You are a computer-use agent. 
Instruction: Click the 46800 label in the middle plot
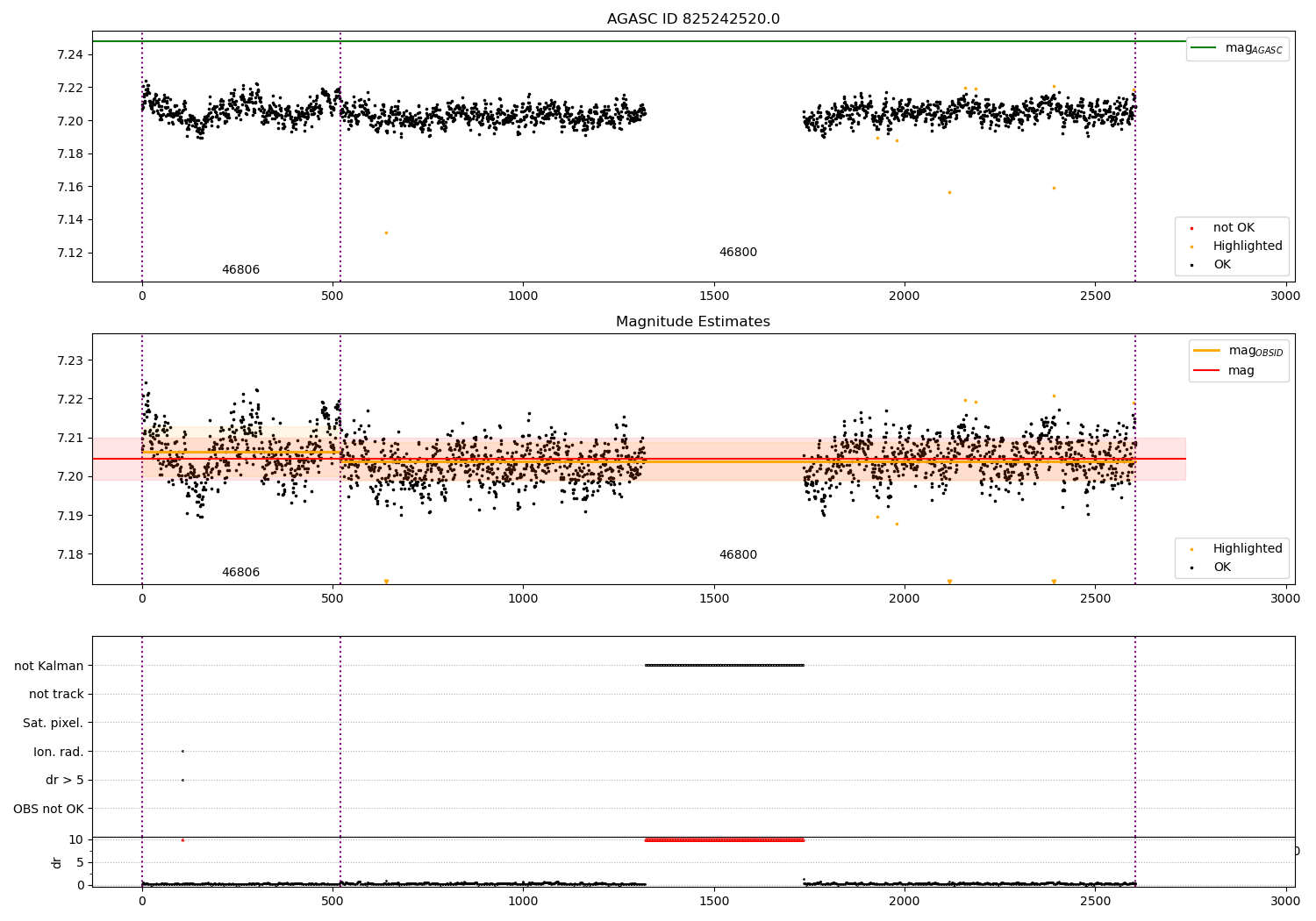click(x=738, y=555)
